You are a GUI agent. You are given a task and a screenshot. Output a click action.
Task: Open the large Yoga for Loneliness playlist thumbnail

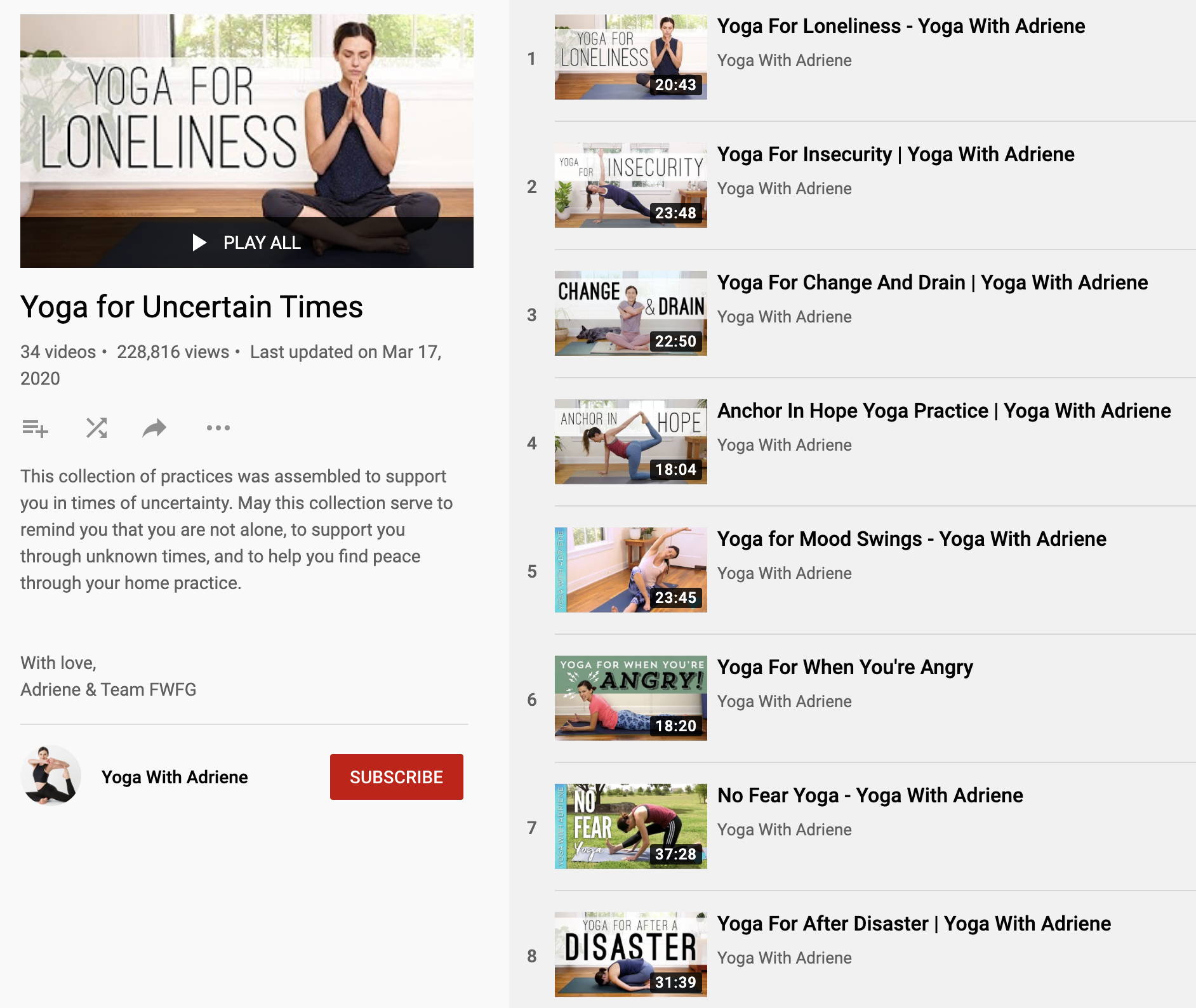[x=247, y=141]
